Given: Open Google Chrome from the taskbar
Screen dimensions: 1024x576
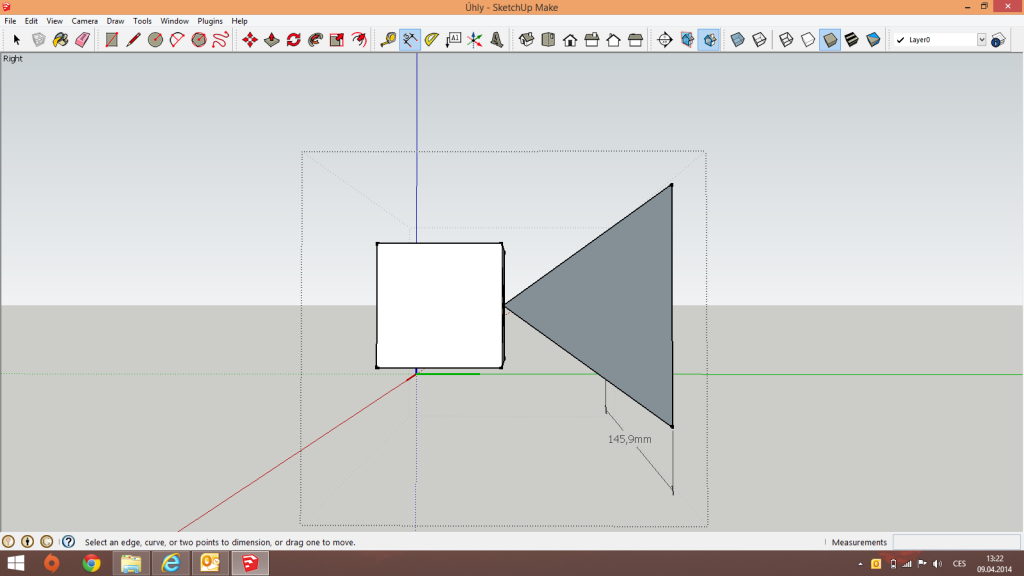Looking at the screenshot, I should (x=91, y=563).
